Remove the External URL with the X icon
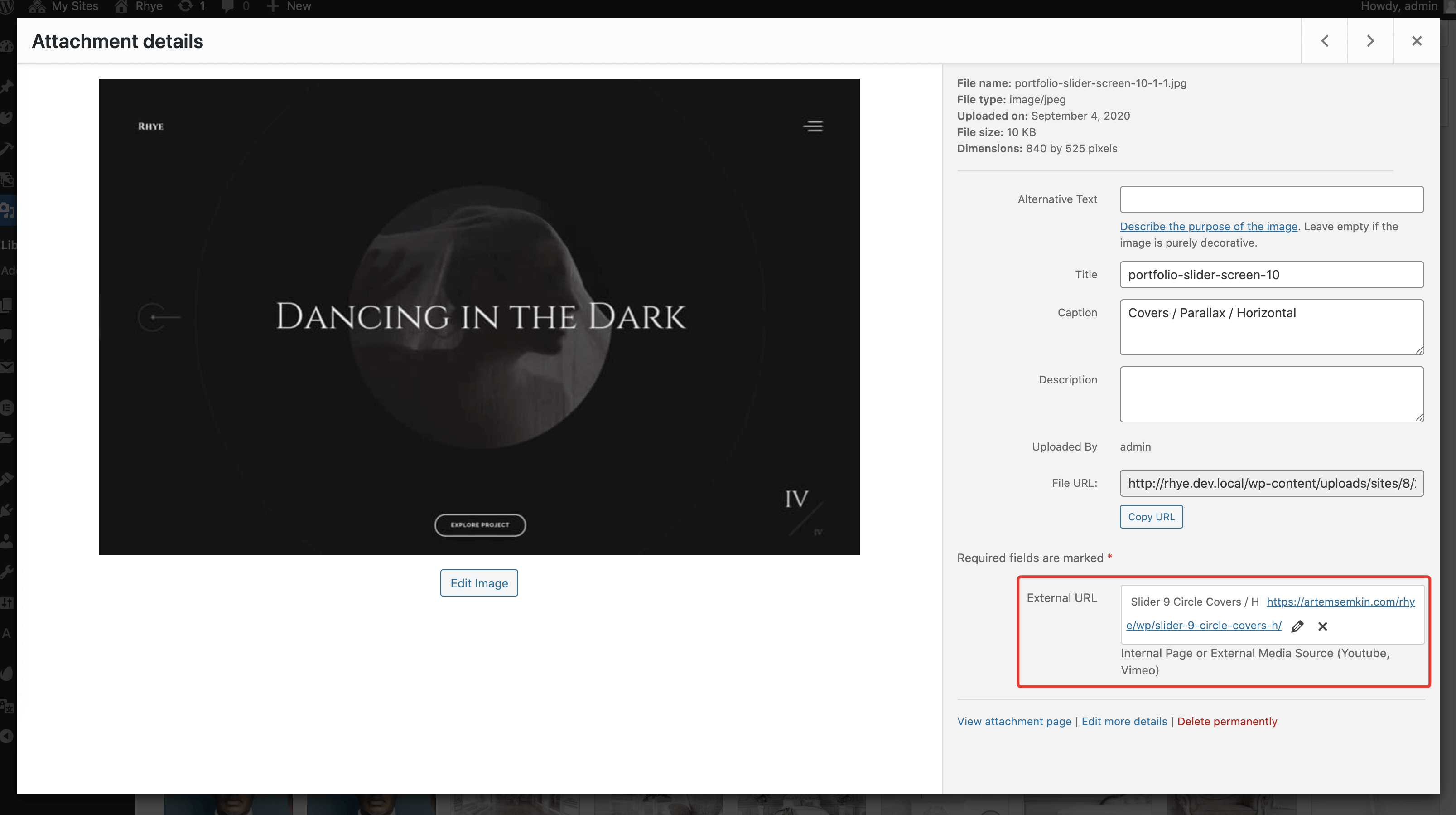The height and width of the screenshot is (815, 1456). [x=1323, y=626]
